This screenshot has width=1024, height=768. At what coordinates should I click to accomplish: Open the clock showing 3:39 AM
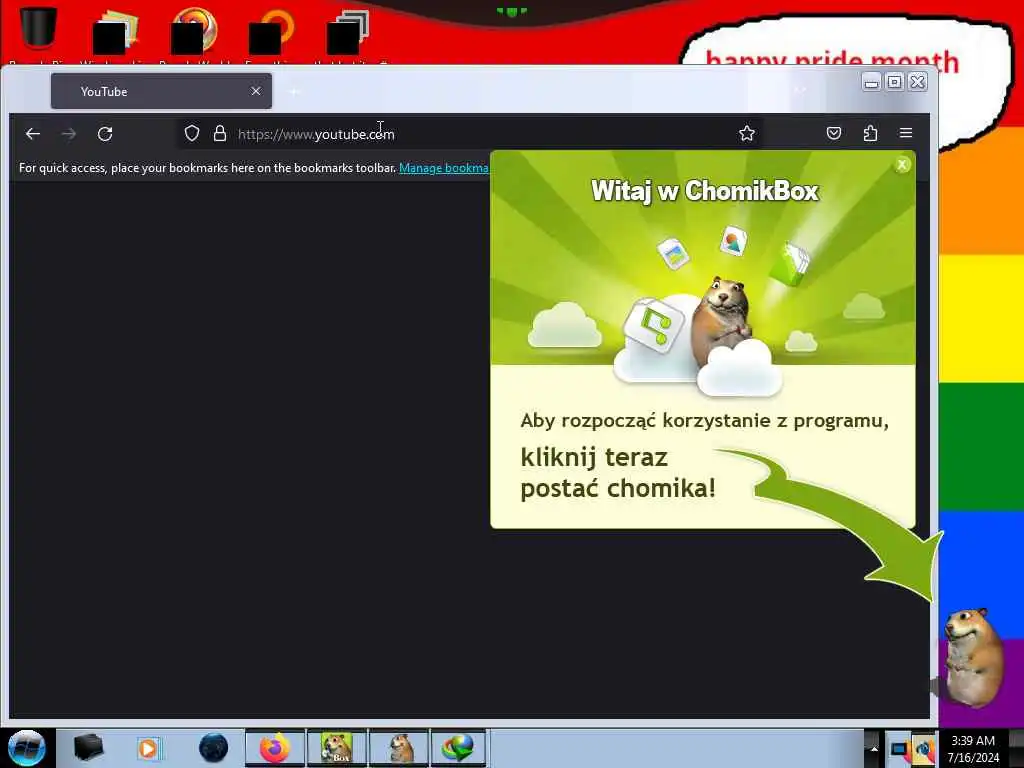(x=973, y=749)
